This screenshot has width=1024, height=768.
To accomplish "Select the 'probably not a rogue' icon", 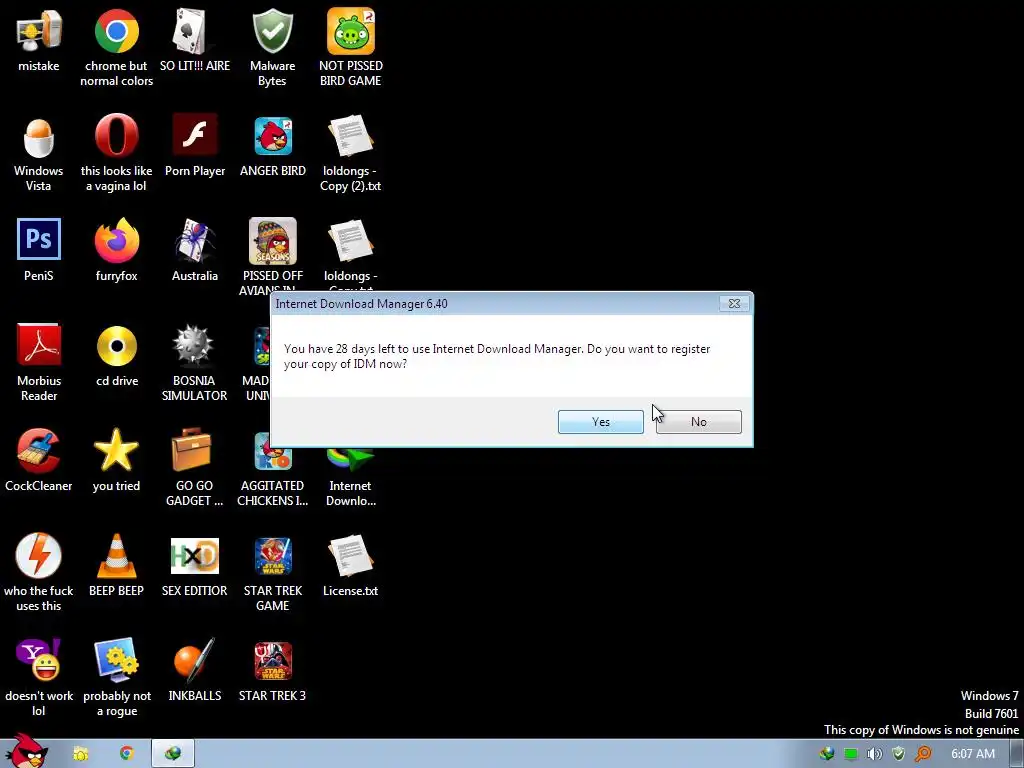I will click(x=117, y=677).
